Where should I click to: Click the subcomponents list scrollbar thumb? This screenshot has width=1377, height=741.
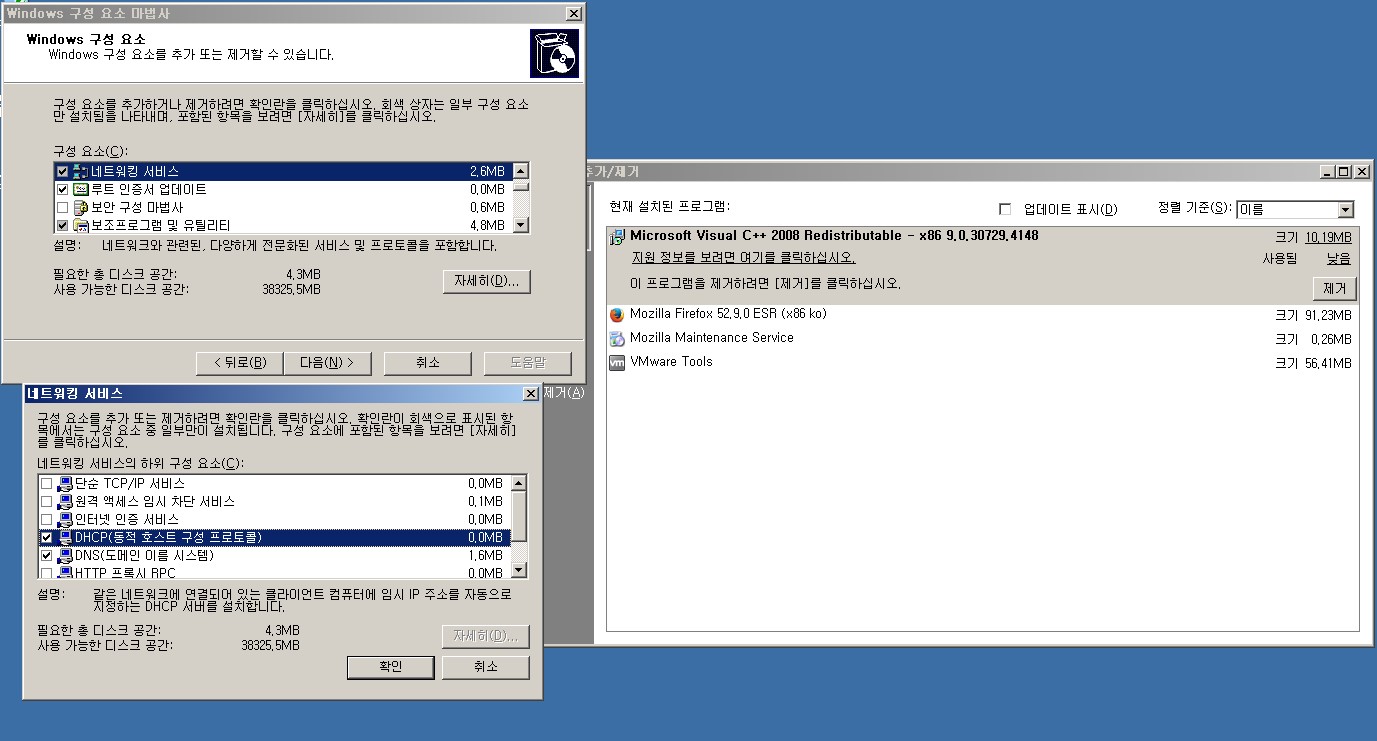(518, 517)
